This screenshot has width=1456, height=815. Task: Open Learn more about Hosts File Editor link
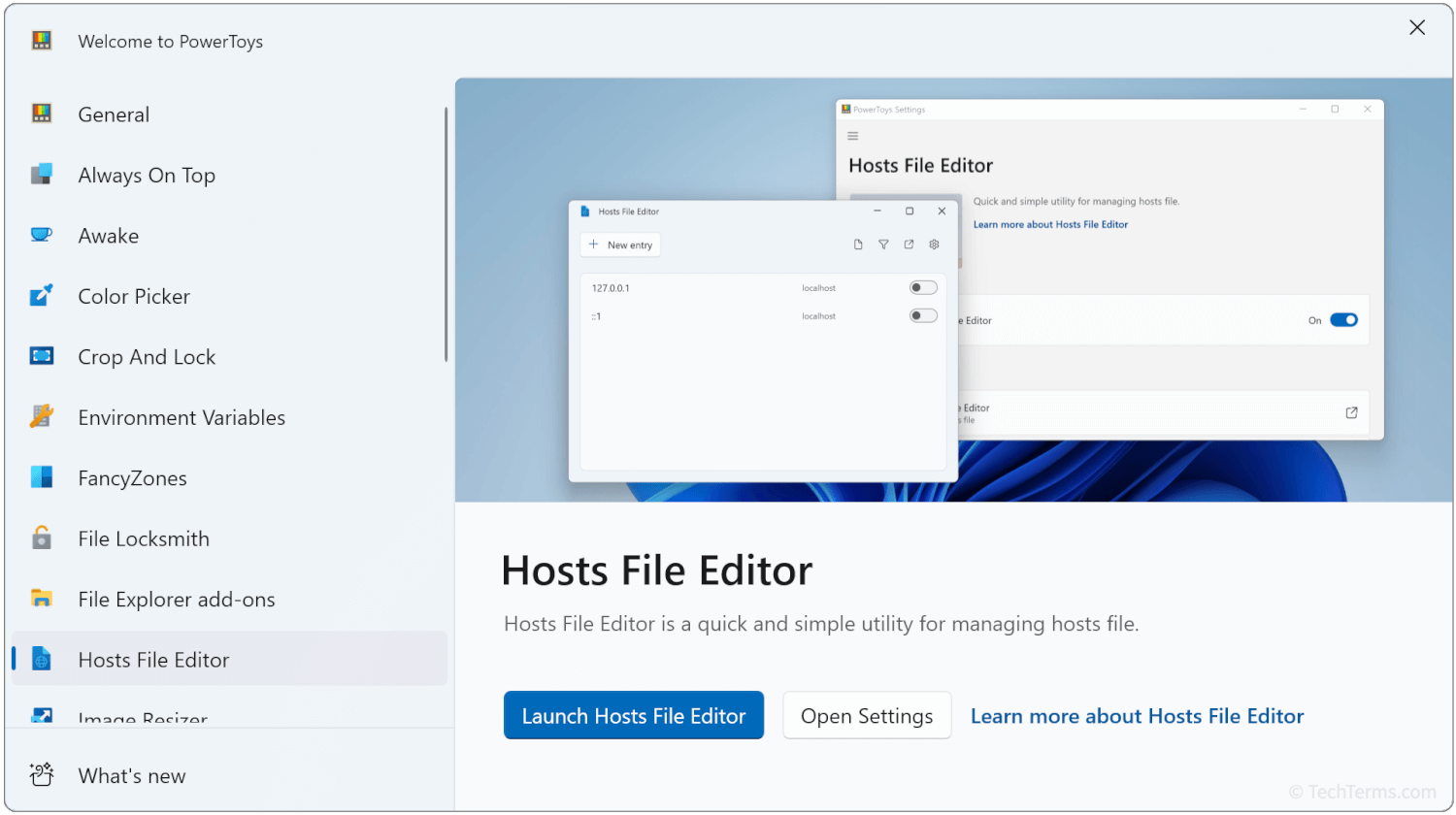tap(1137, 716)
